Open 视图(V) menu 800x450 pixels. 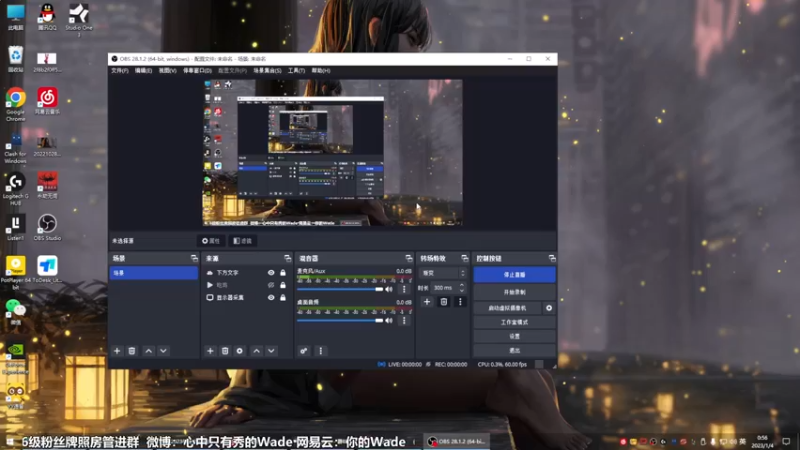click(167, 70)
